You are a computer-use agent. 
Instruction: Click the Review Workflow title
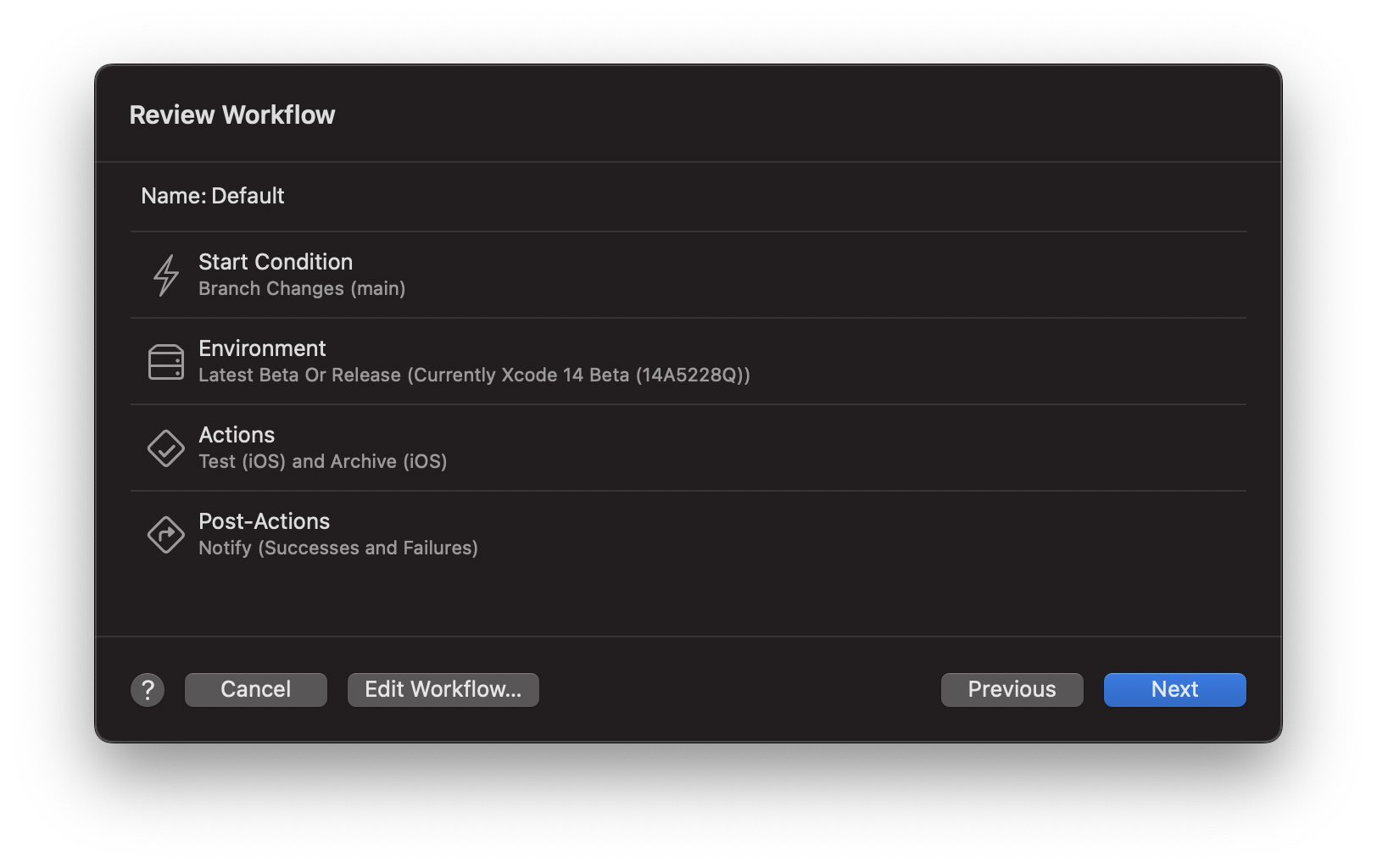232,115
